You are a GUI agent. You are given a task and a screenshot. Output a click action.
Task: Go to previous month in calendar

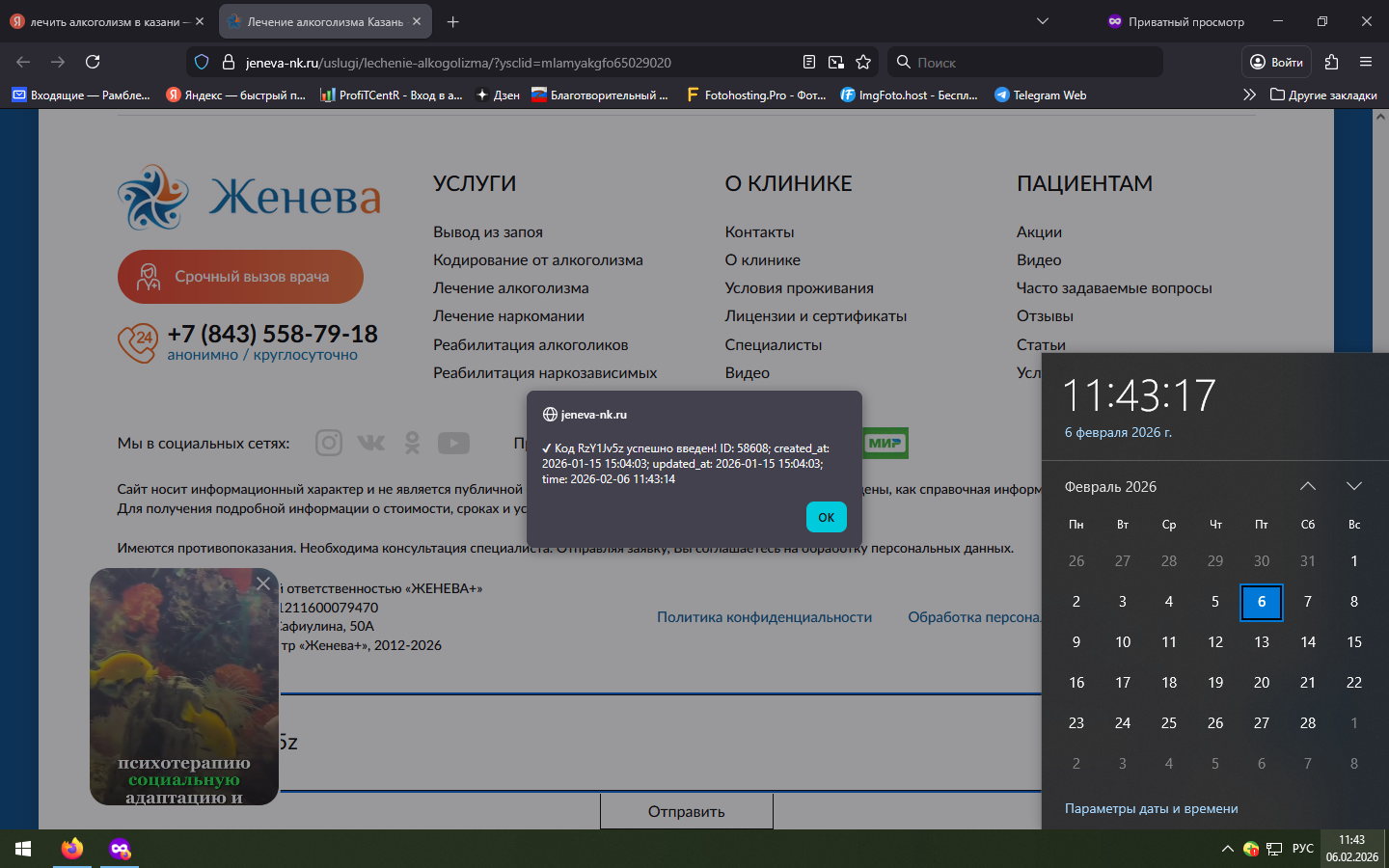click(1308, 486)
